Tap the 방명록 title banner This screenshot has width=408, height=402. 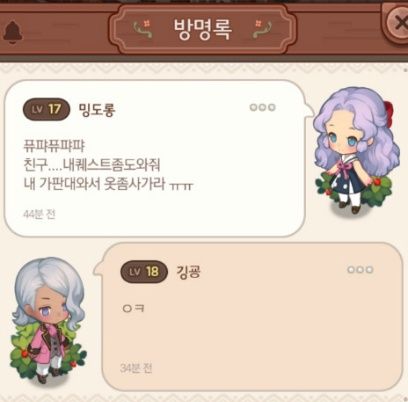(202, 30)
